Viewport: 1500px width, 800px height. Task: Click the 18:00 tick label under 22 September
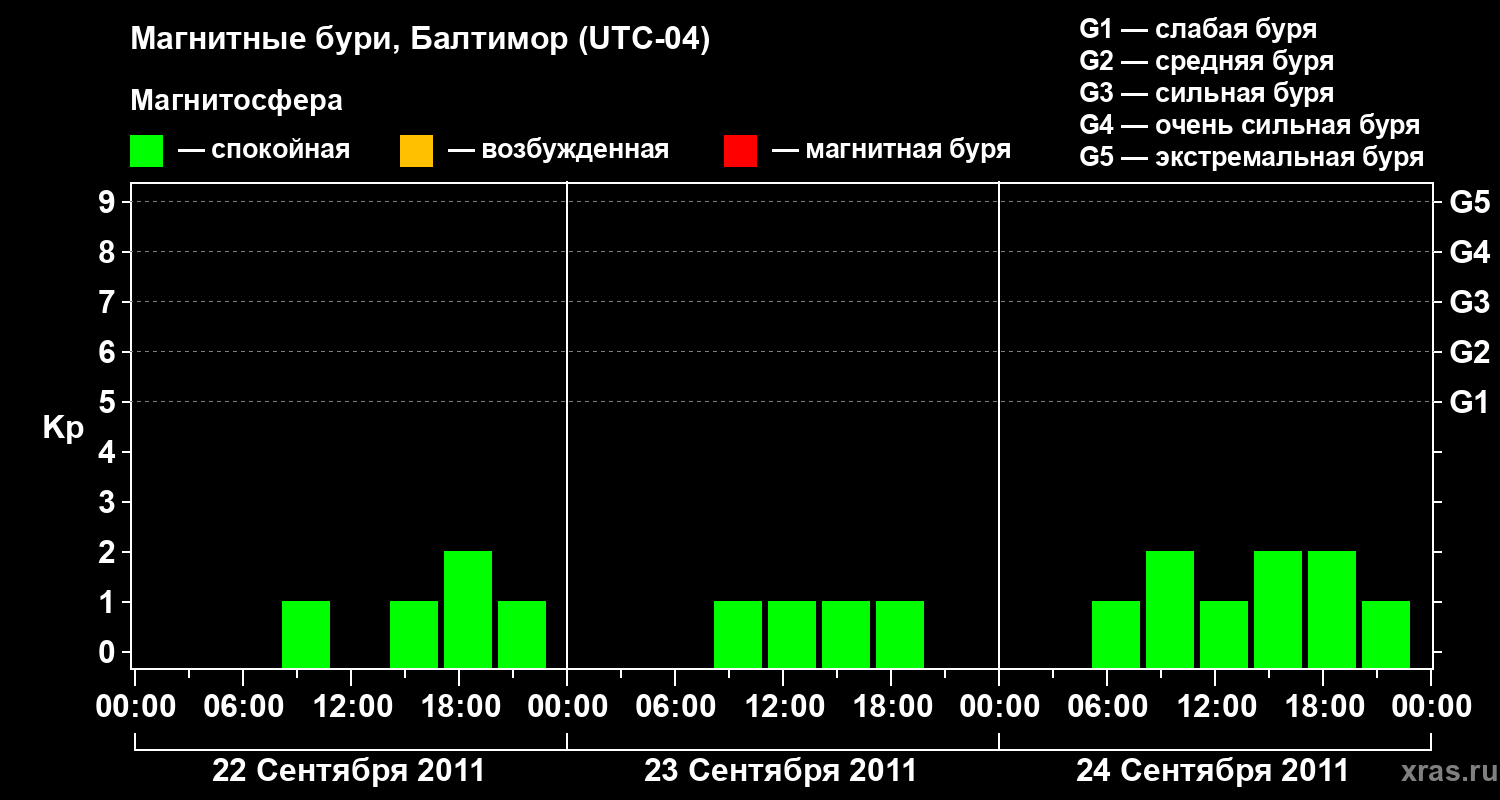460,707
